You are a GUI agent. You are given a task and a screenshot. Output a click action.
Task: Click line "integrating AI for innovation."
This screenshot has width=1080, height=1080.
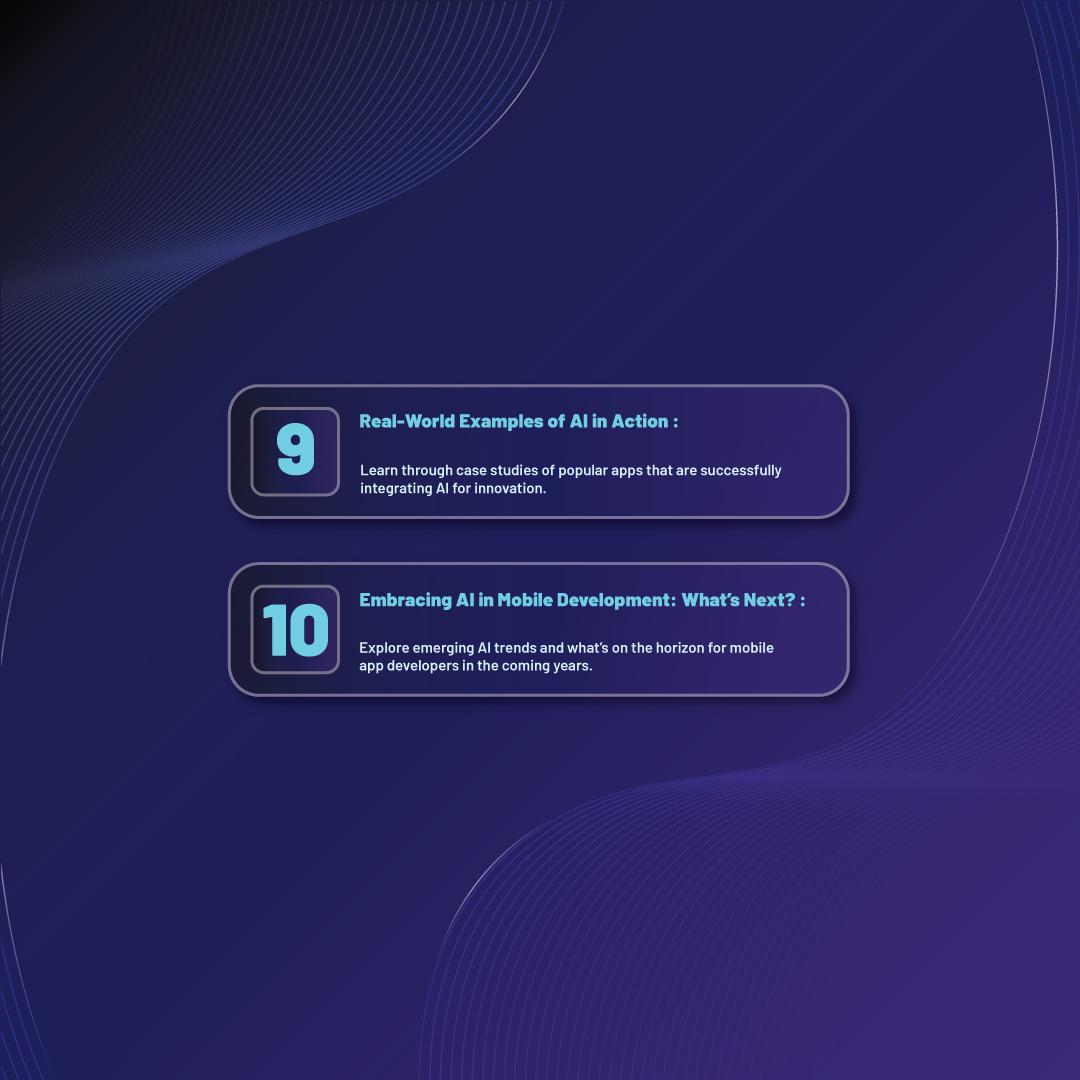[x=453, y=488]
